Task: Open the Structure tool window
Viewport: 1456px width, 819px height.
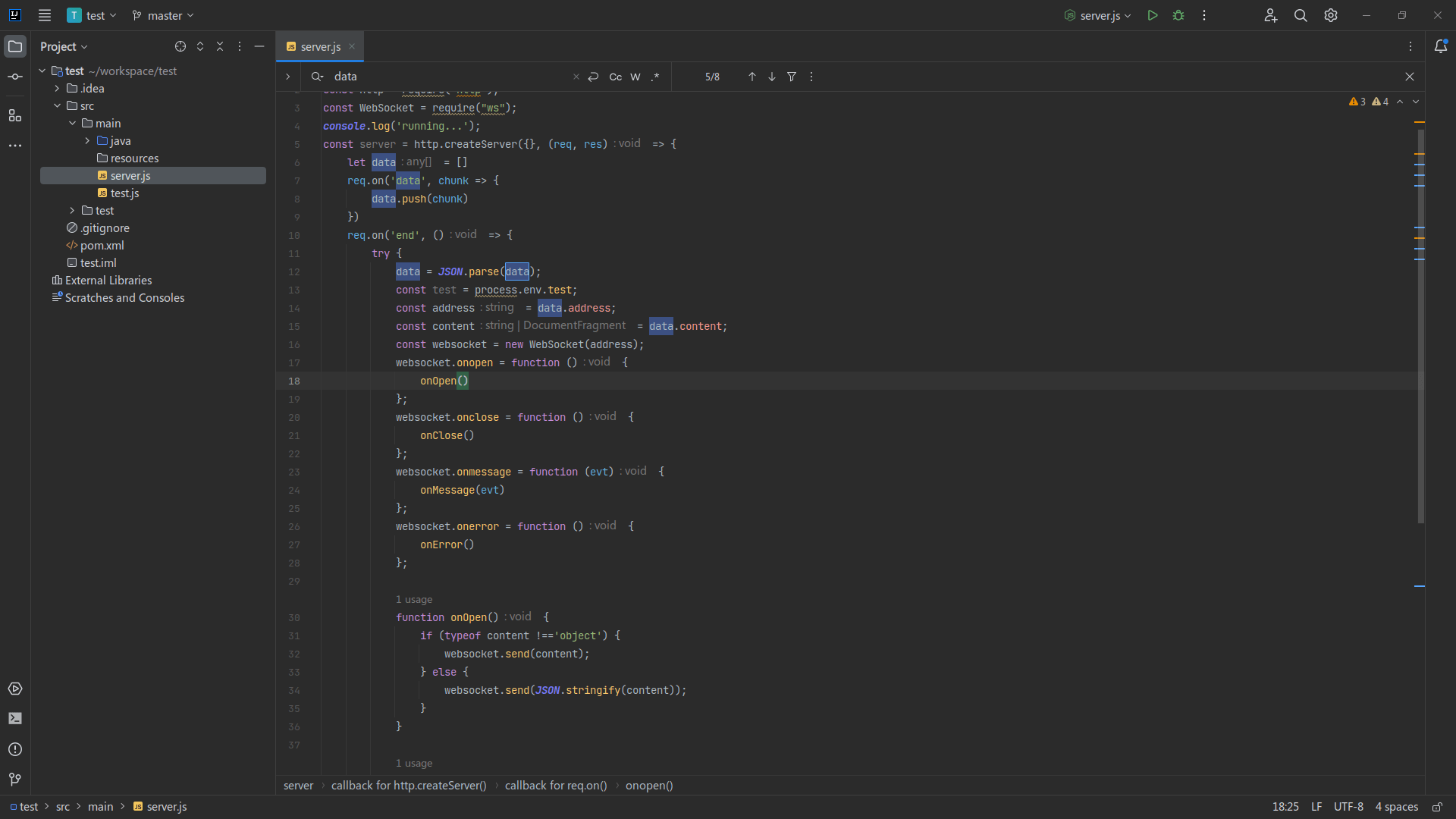Action: click(x=15, y=115)
